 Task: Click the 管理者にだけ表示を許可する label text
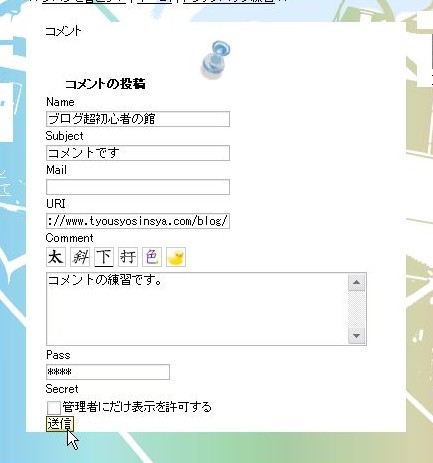[137, 407]
